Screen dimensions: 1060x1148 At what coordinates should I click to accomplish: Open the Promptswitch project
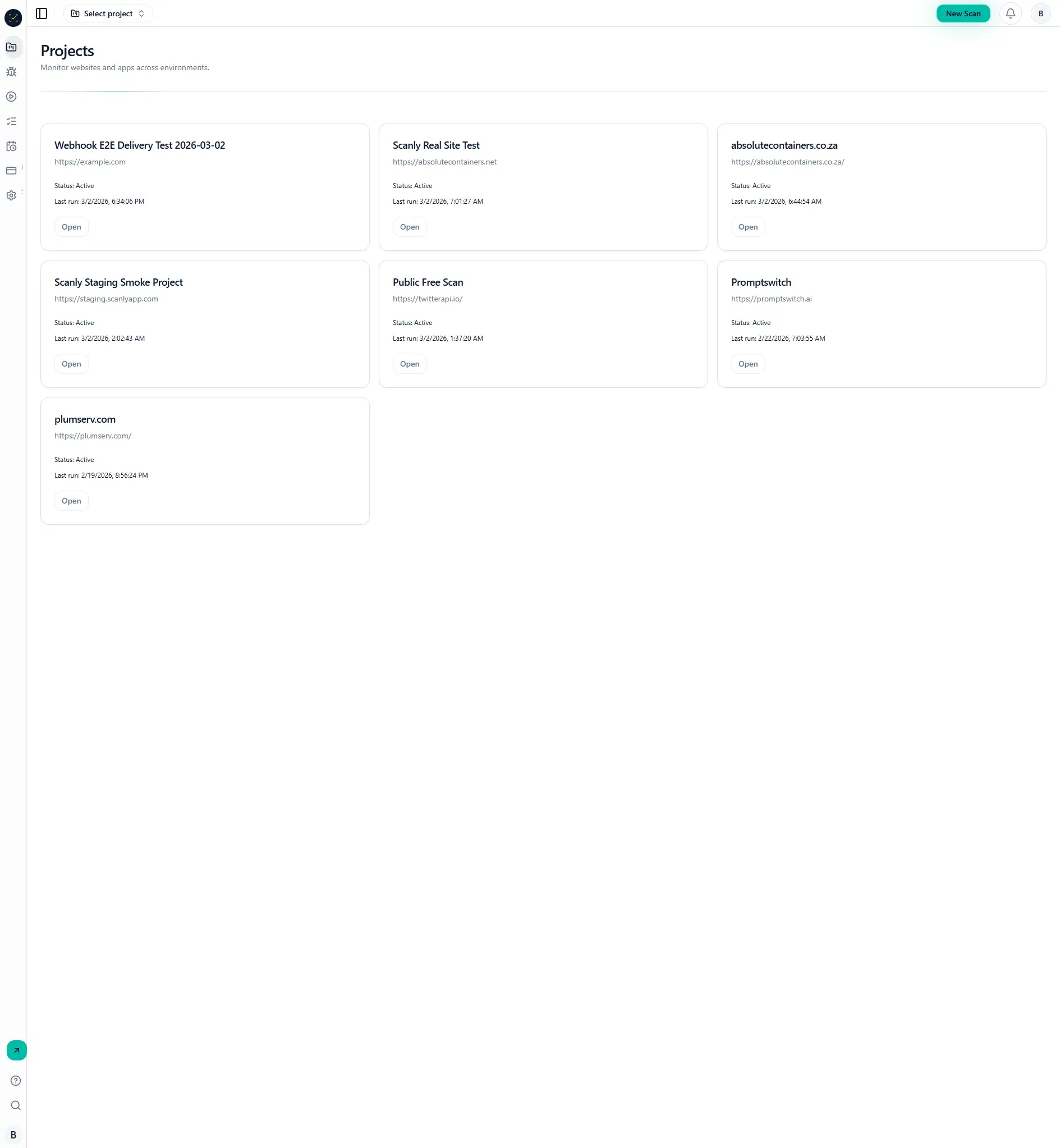pos(748,364)
